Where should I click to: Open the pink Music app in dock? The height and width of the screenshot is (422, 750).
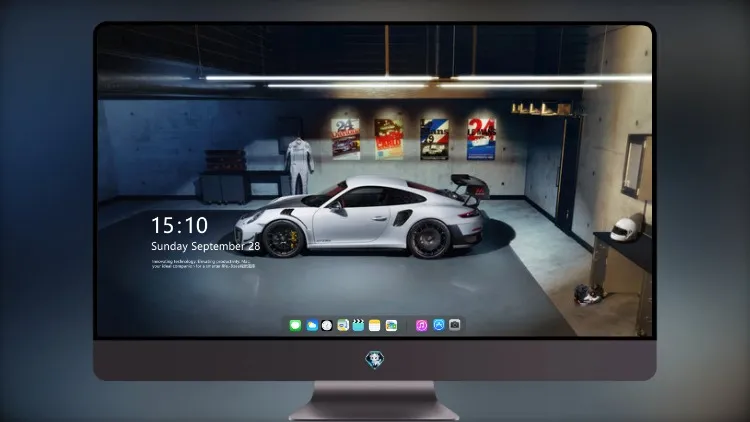421,326
